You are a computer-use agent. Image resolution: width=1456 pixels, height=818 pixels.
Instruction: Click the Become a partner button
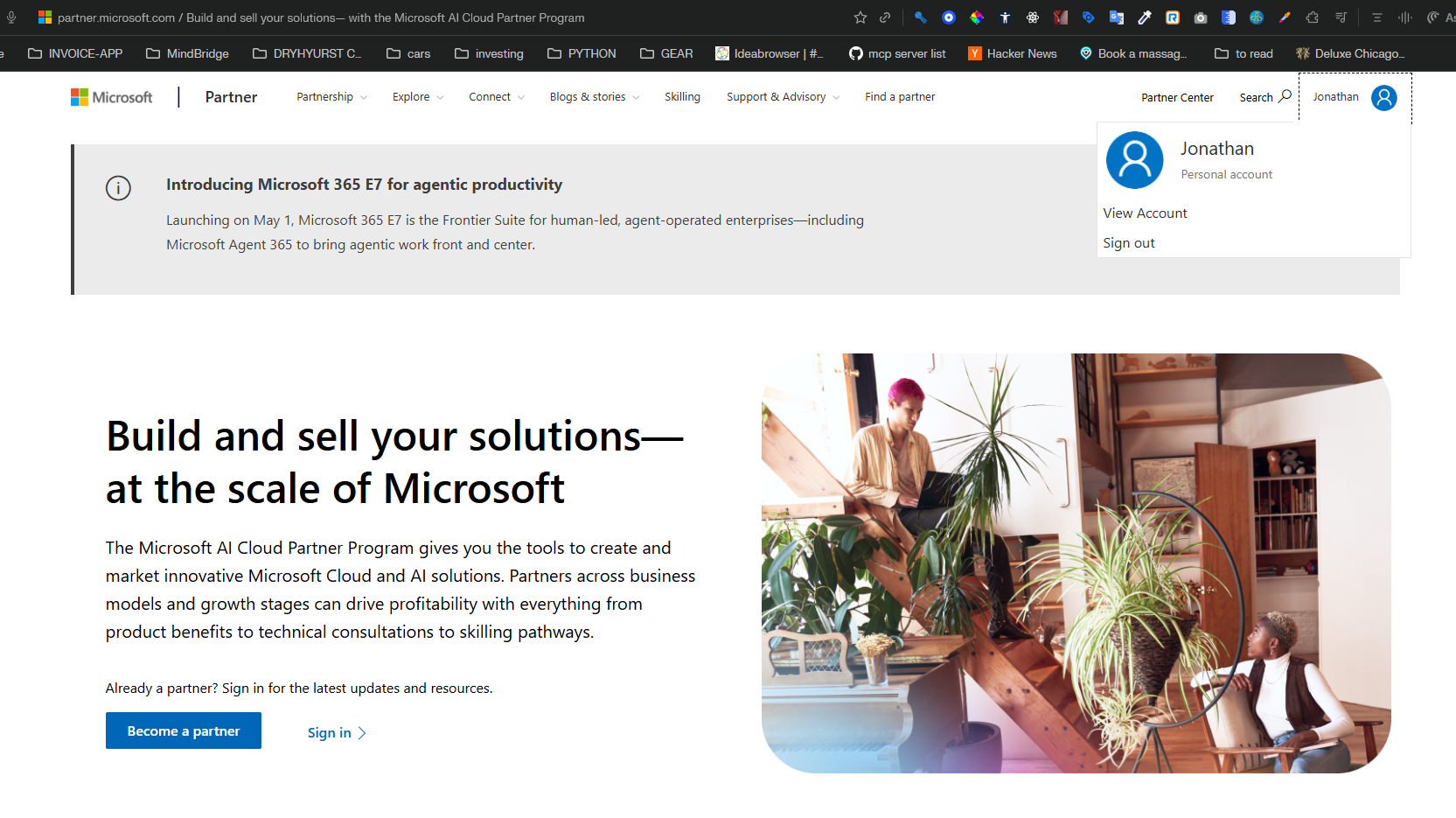pyautogui.click(x=184, y=731)
